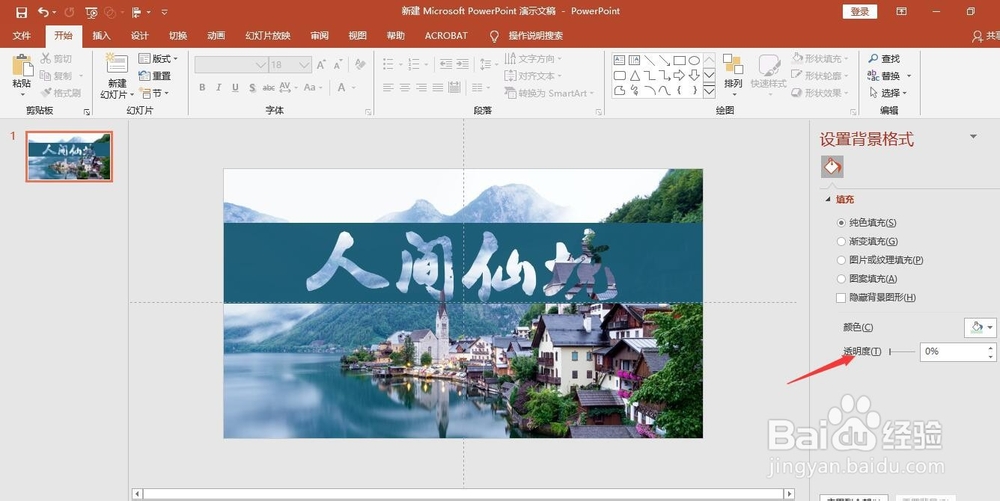Open 排列 arrange dropdown
The width and height of the screenshot is (1000, 501).
coord(733,75)
